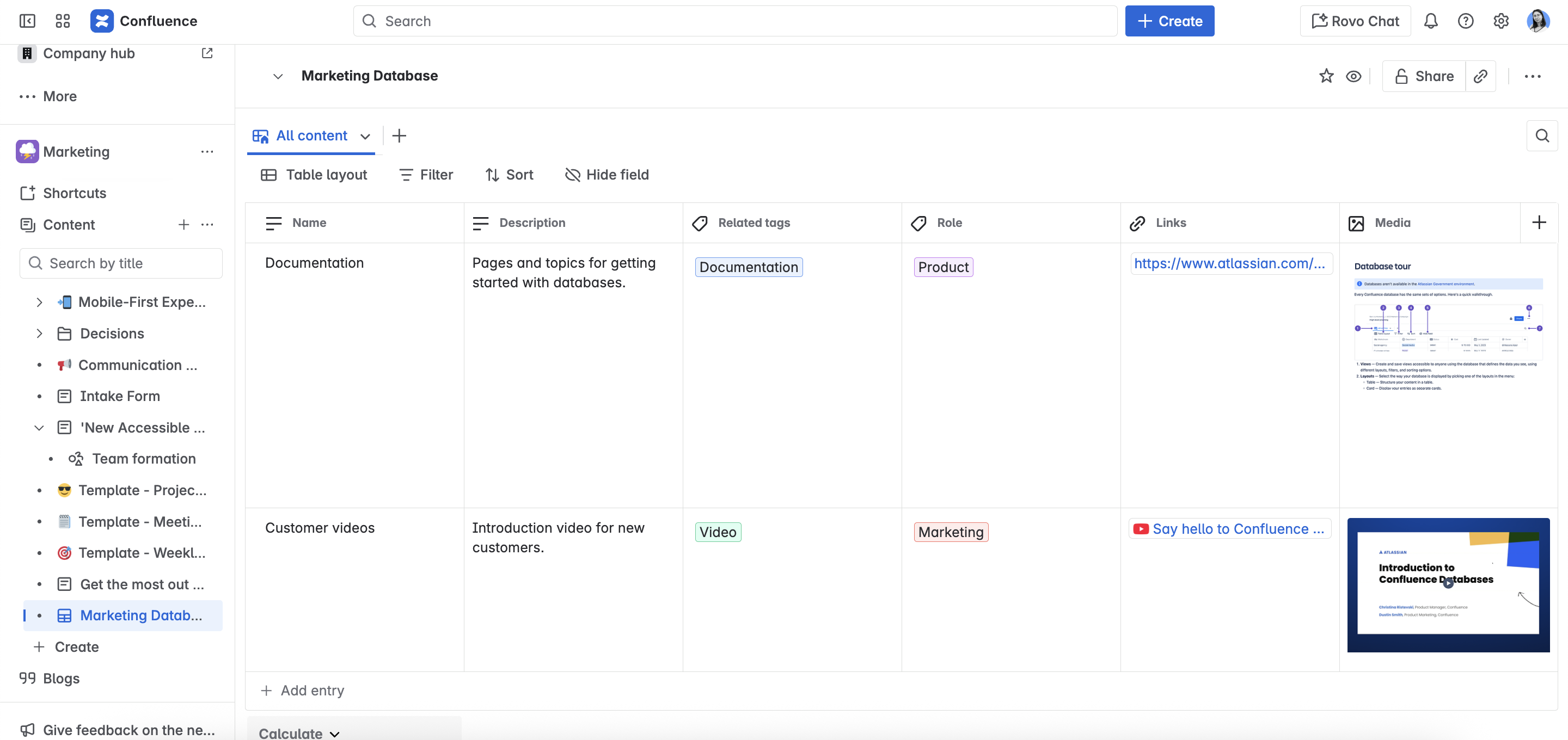This screenshot has height=740, width=1568.
Task: Open Marketing space options ellipsis
Action: click(207, 151)
